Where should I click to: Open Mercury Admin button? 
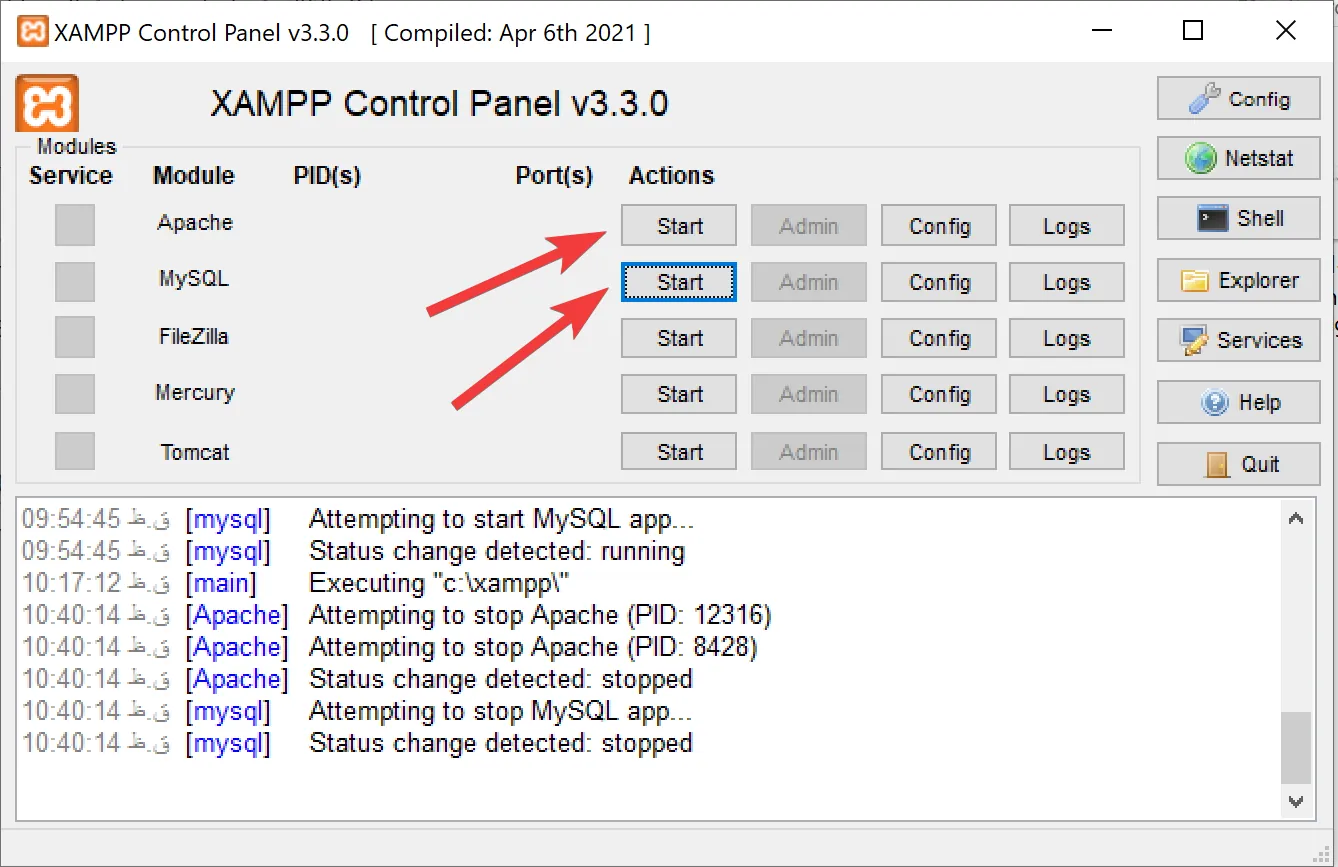point(808,394)
